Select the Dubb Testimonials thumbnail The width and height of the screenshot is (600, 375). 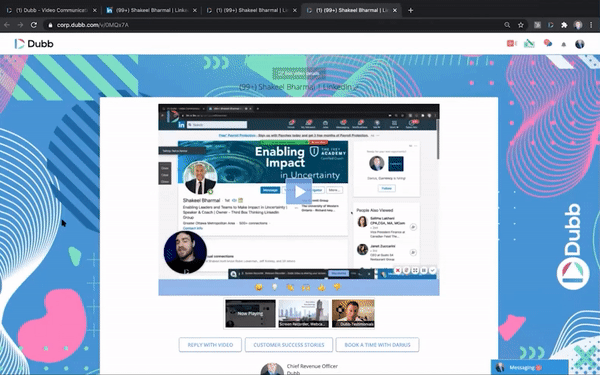[x=353, y=313]
